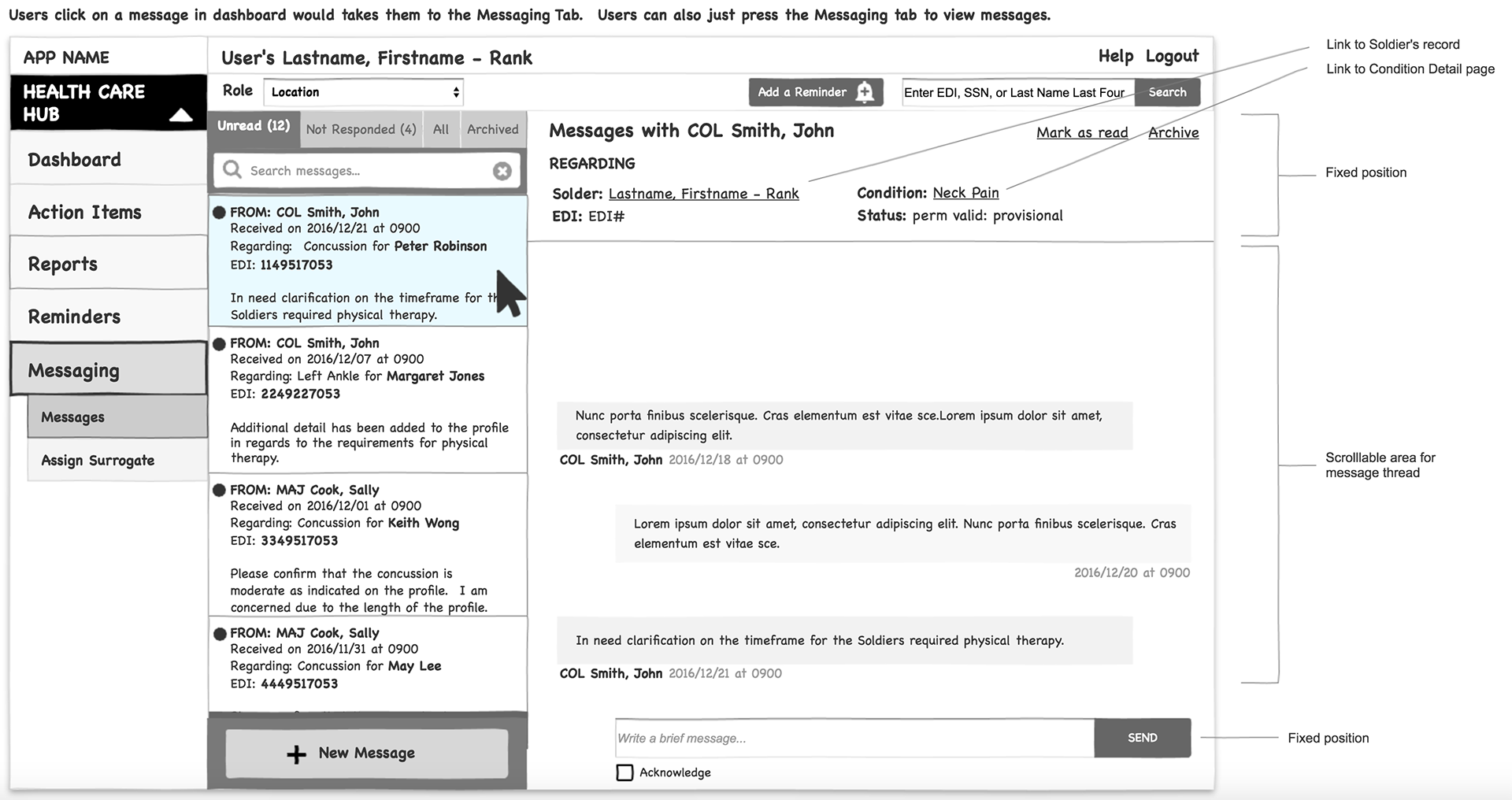The width and height of the screenshot is (1512, 800).
Task: Click the thread message dated 2016/12/18
Action: pyautogui.click(x=845, y=425)
